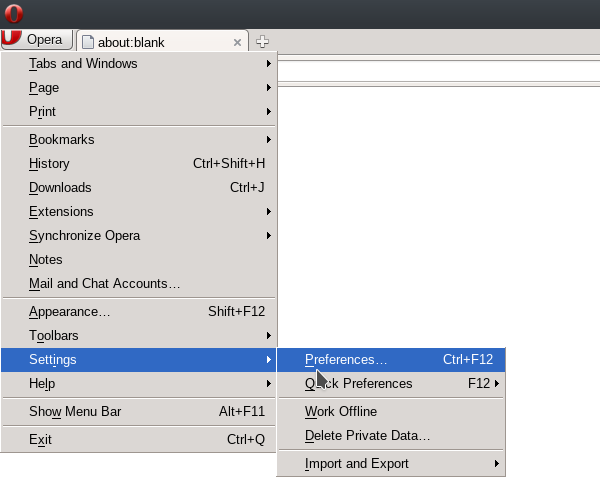Viewport: 600px width, 500px height.
Task: Open the Synchronize Opera submenu
Action: pos(139,236)
